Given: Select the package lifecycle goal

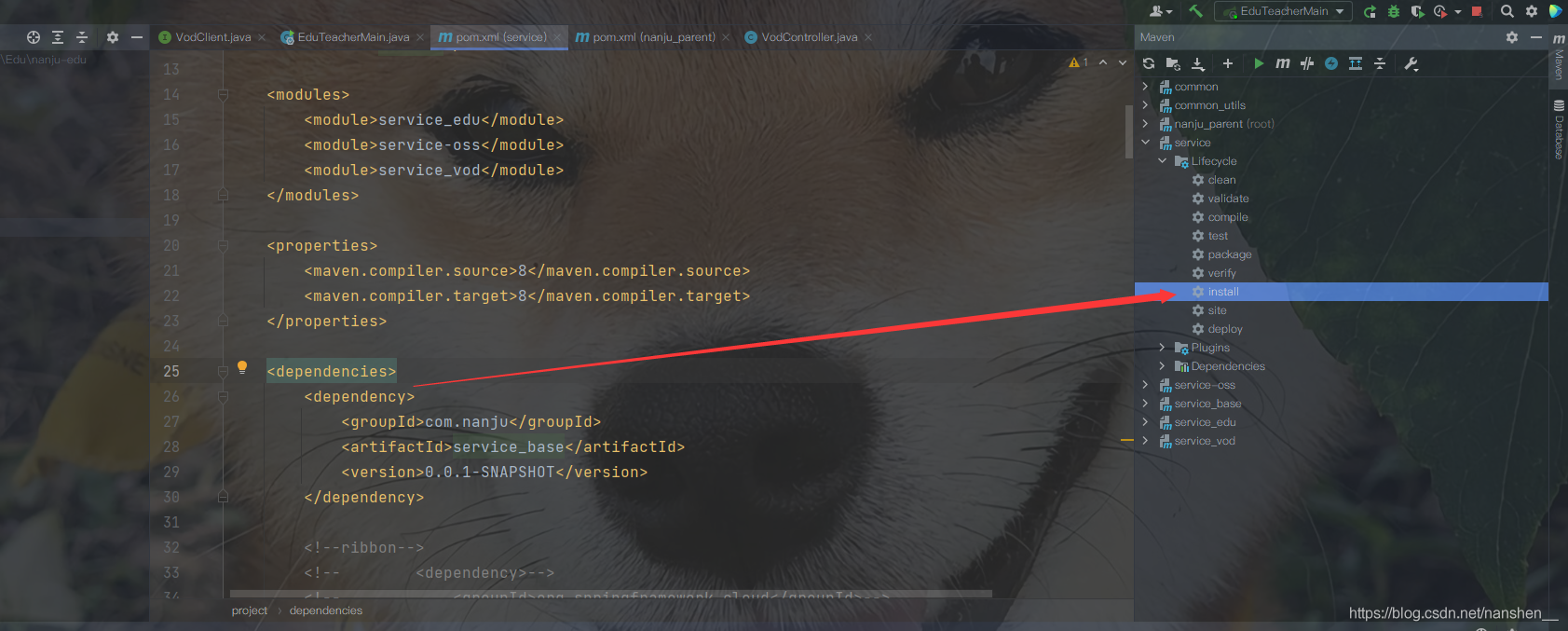Looking at the screenshot, I should (x=1229, y=254).
